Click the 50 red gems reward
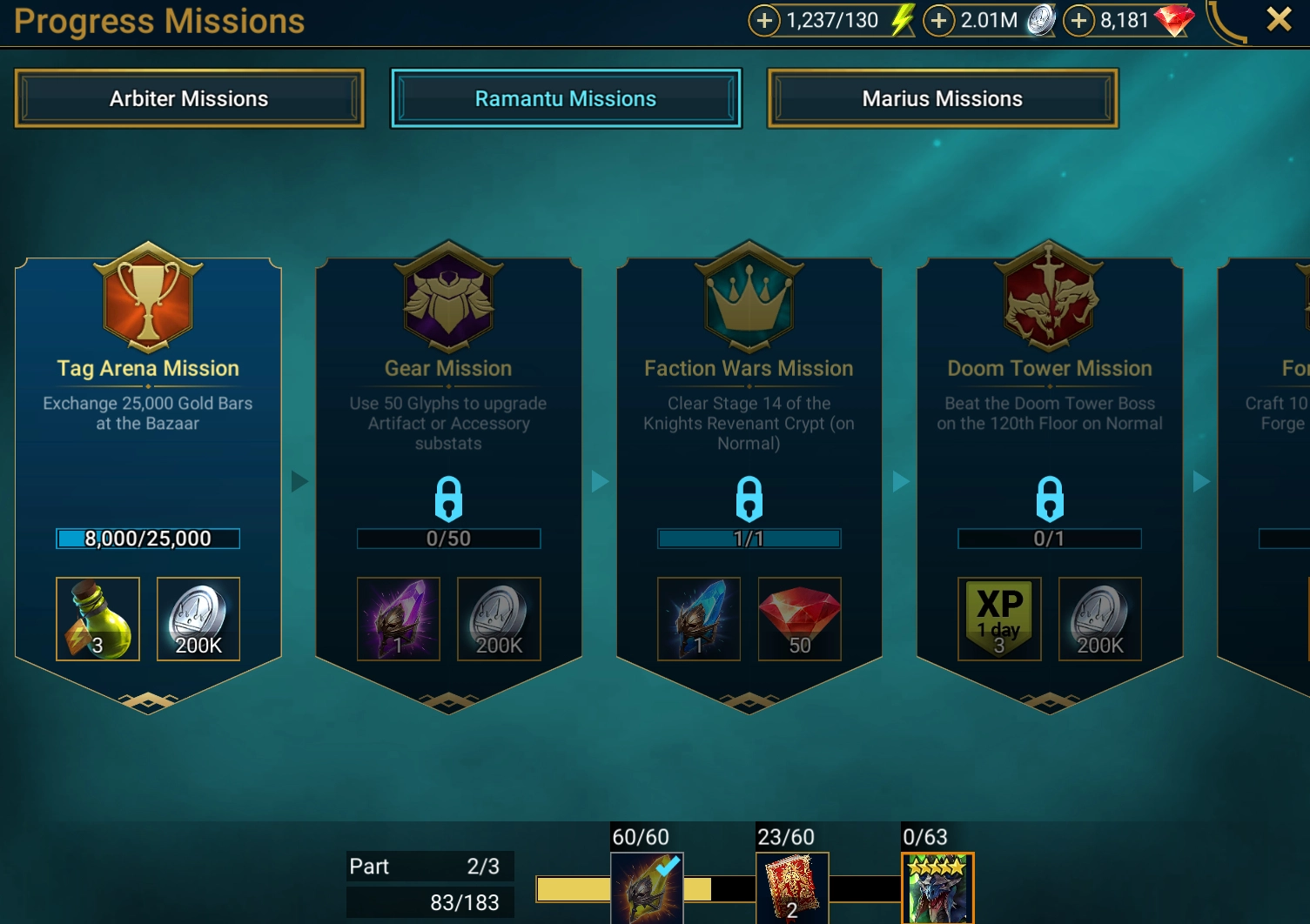 click(799, 619)
